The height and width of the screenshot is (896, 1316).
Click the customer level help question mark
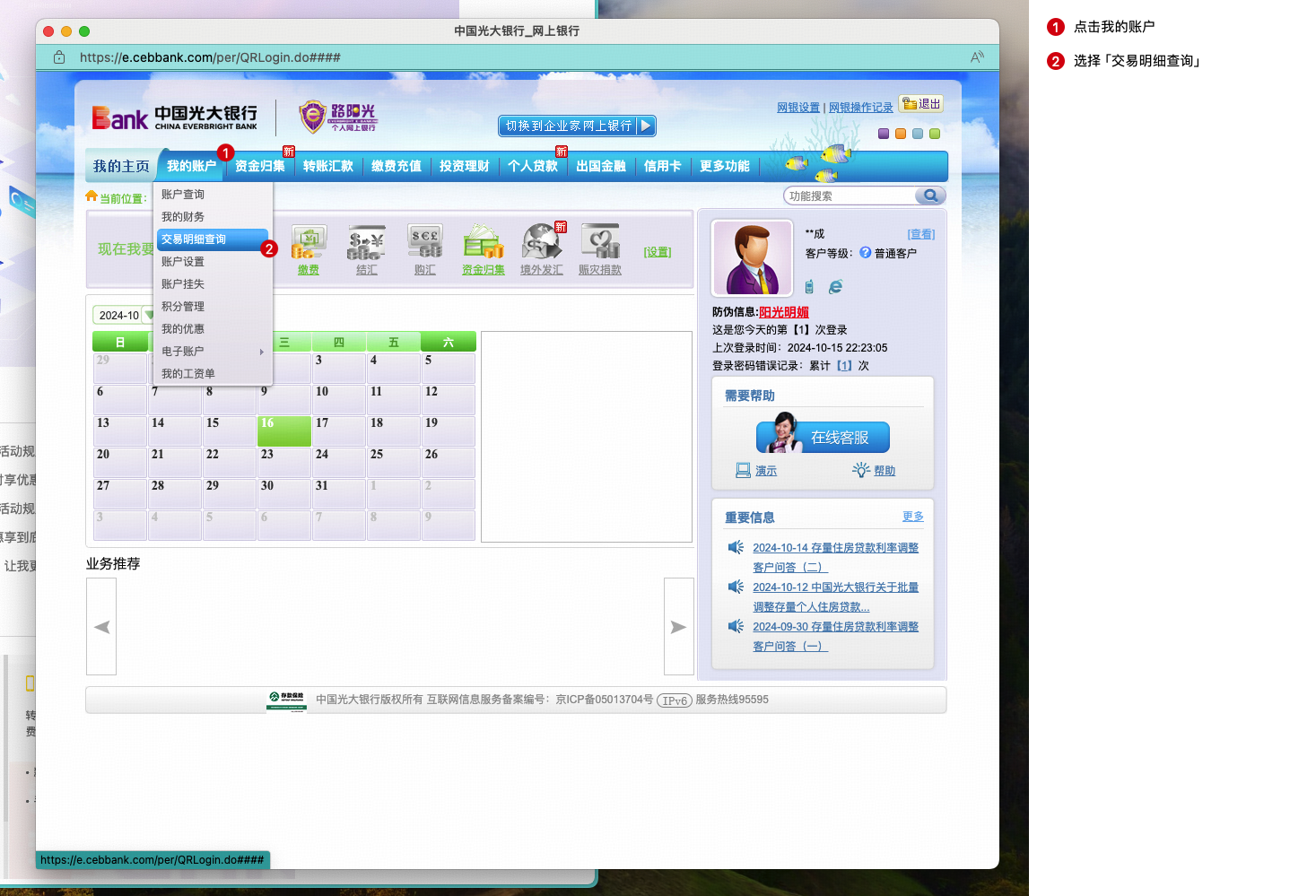tap(865, 253)
